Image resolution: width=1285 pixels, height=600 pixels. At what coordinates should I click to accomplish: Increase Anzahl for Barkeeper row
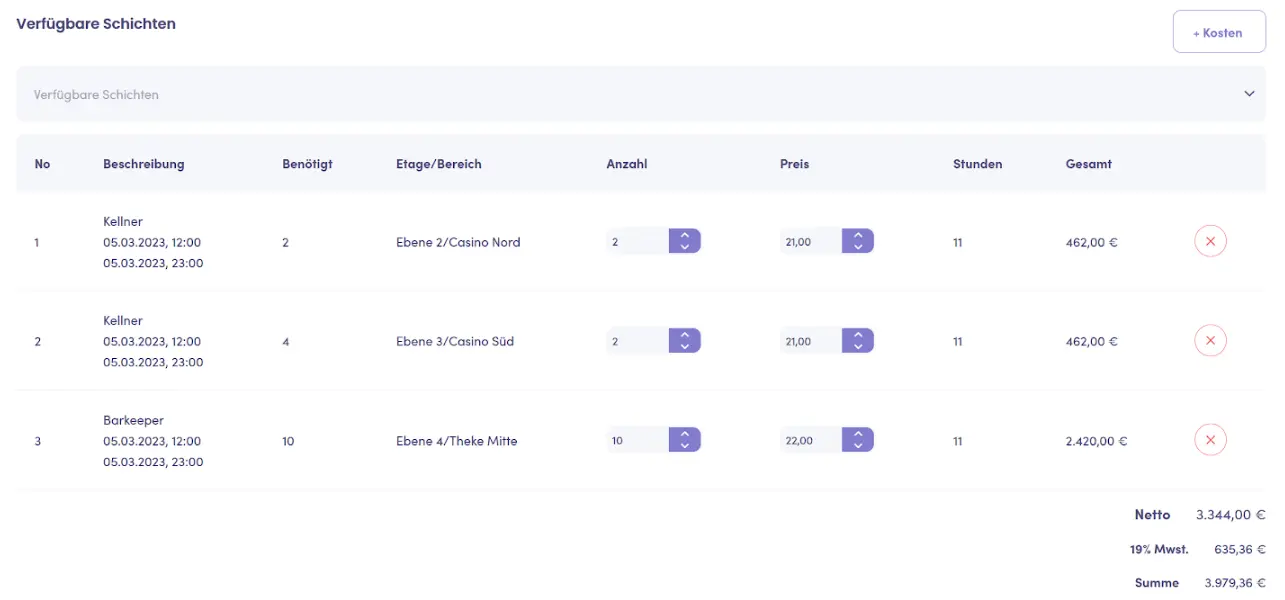point(684,434)
